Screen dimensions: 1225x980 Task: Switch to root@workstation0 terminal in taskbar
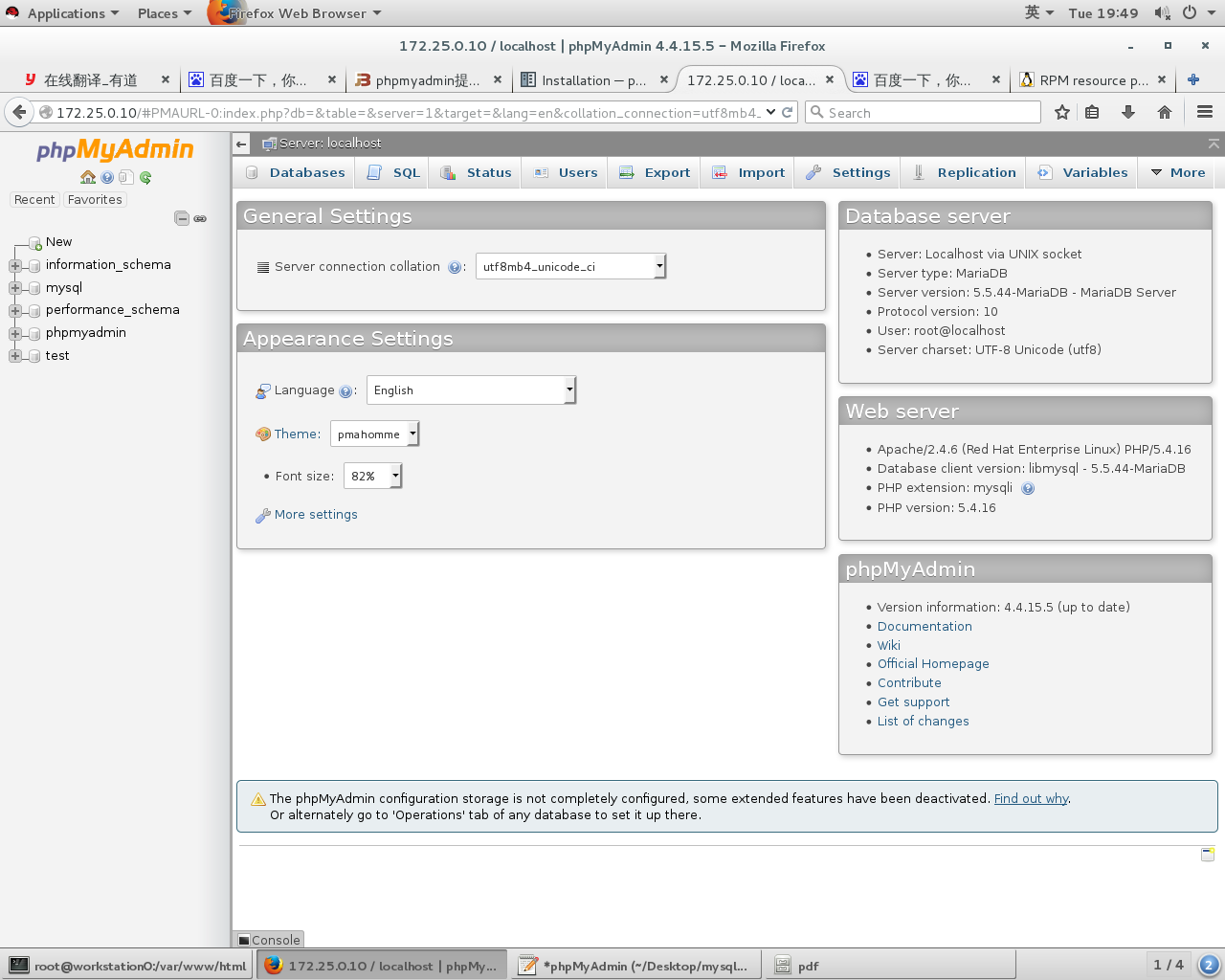point(127,966)
